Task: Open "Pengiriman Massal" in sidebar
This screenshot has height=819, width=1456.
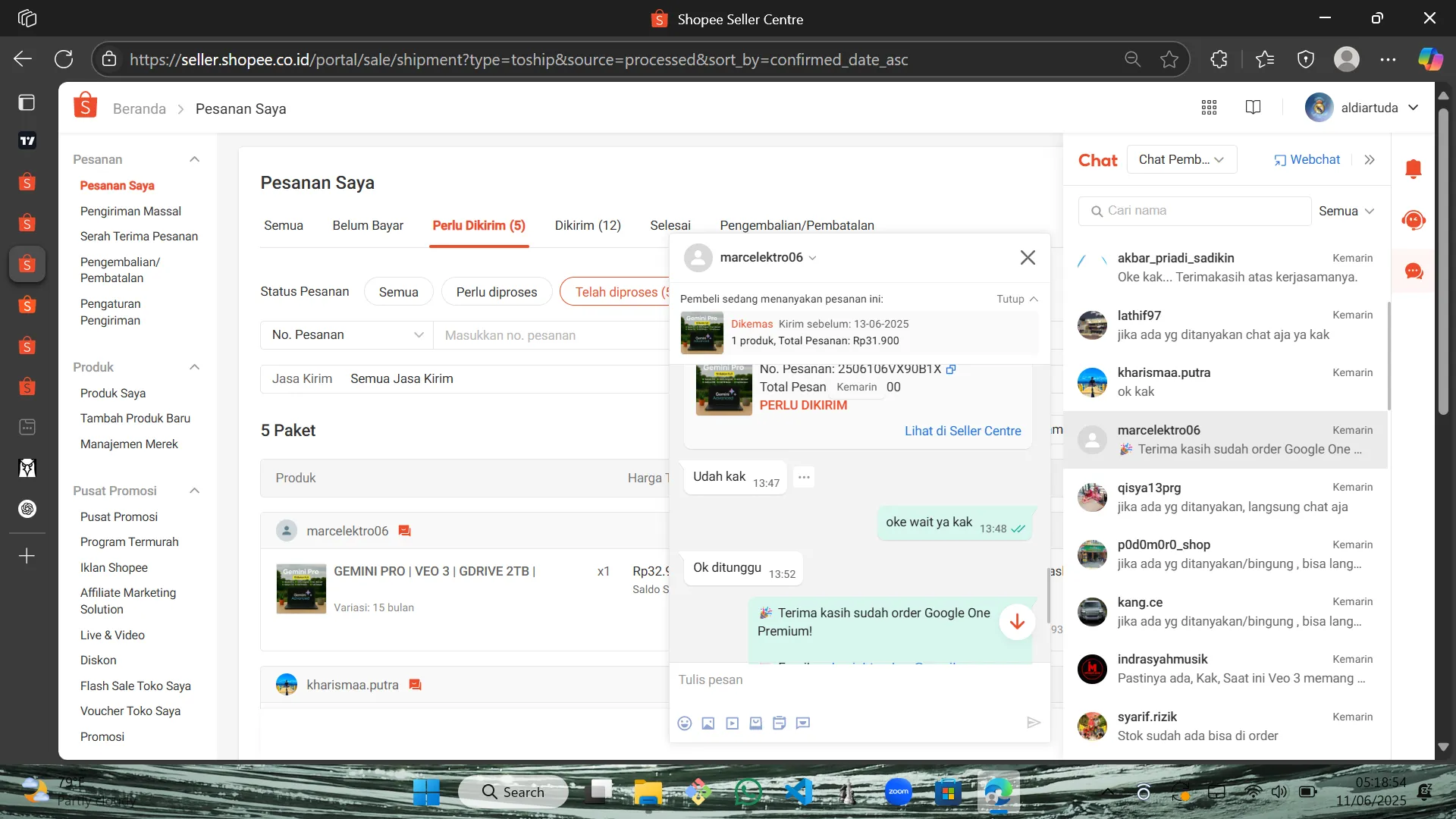Action: 130,211
